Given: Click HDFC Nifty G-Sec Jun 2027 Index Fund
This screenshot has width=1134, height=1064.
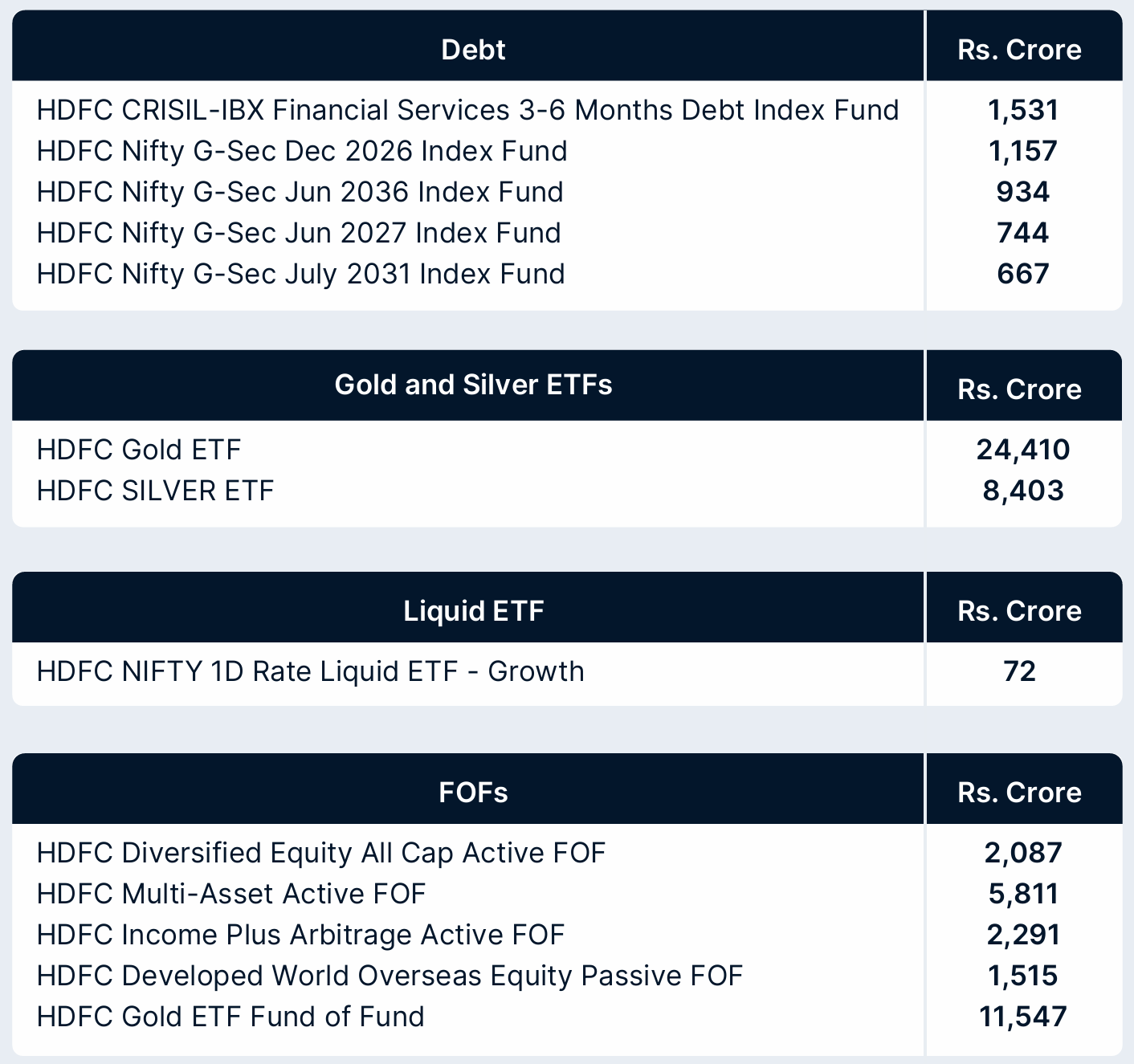Looking at the screenshot, I should click(x=299, y=233).
